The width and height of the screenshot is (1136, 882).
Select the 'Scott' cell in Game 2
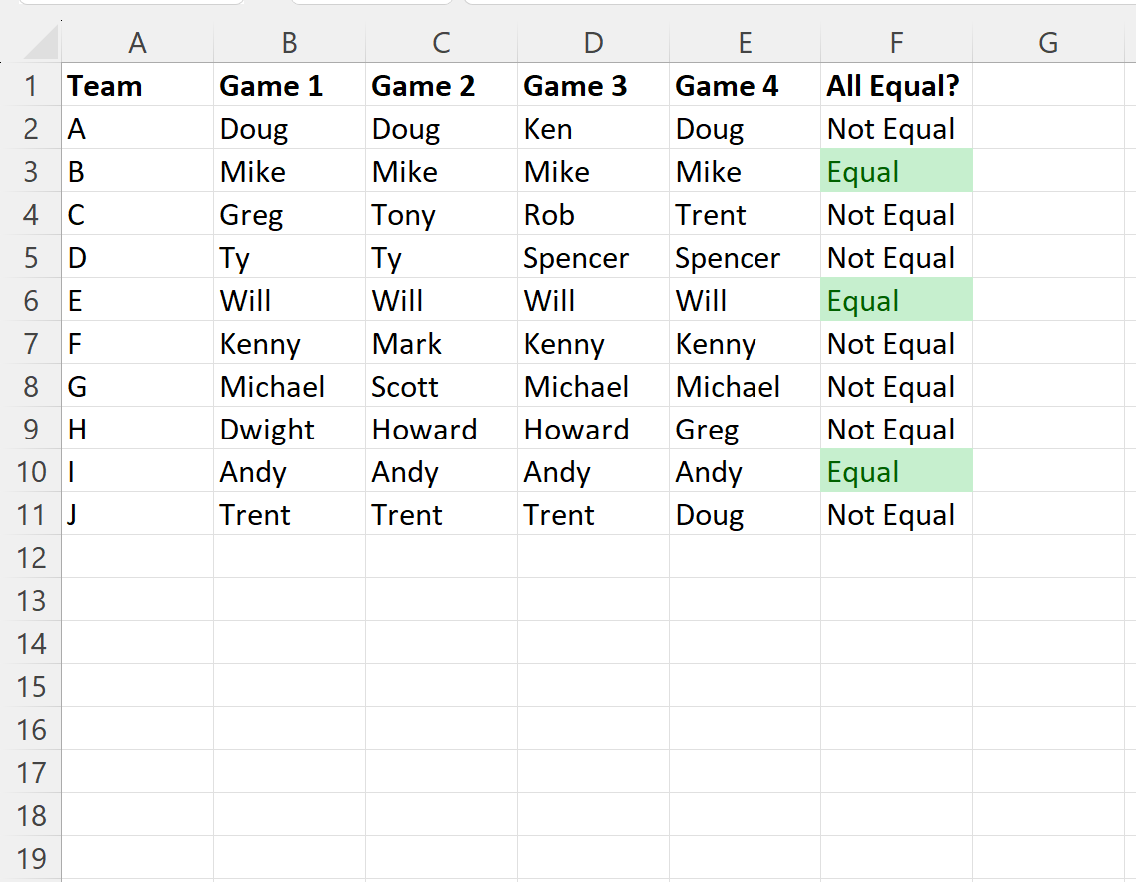pyautogui.click(x=441, y=386)
